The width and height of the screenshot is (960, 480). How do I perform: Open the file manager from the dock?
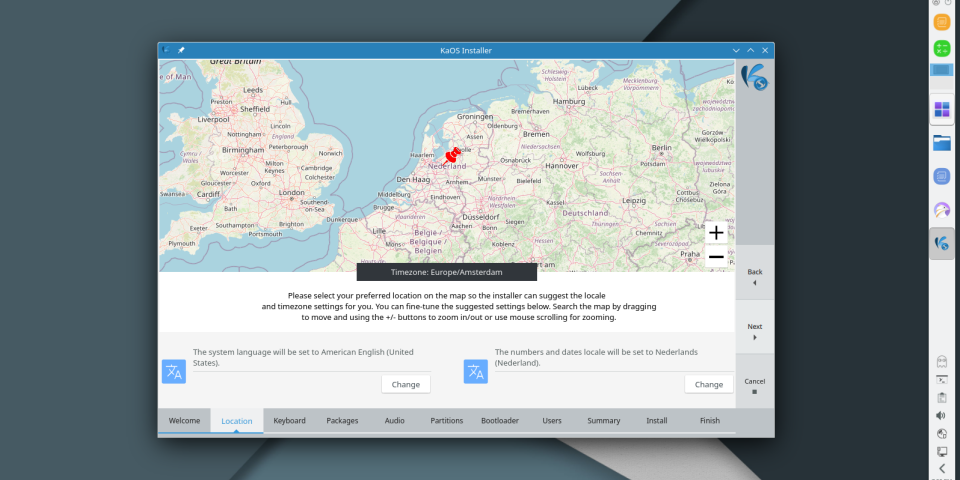click(x=941, y=143)
